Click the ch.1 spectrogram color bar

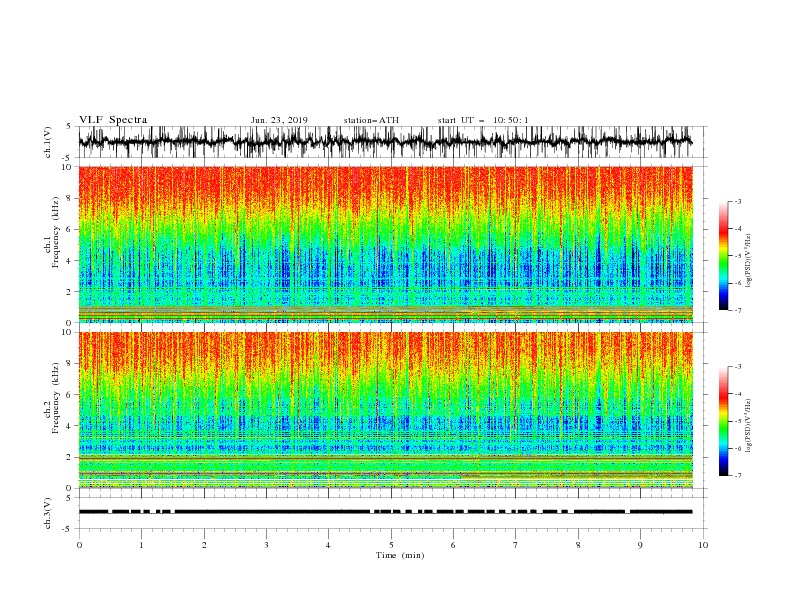[x=723, y=256]
